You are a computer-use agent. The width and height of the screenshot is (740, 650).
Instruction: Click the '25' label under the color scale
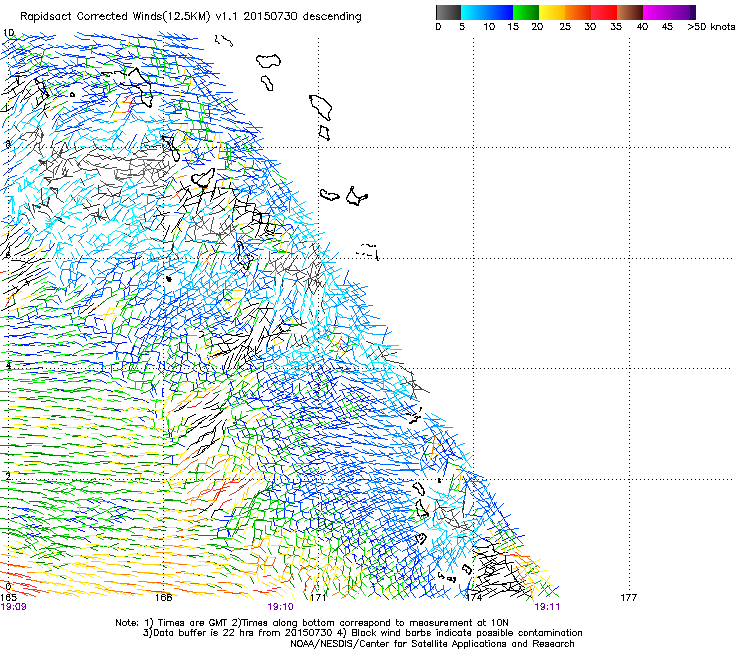coord(565,27)
